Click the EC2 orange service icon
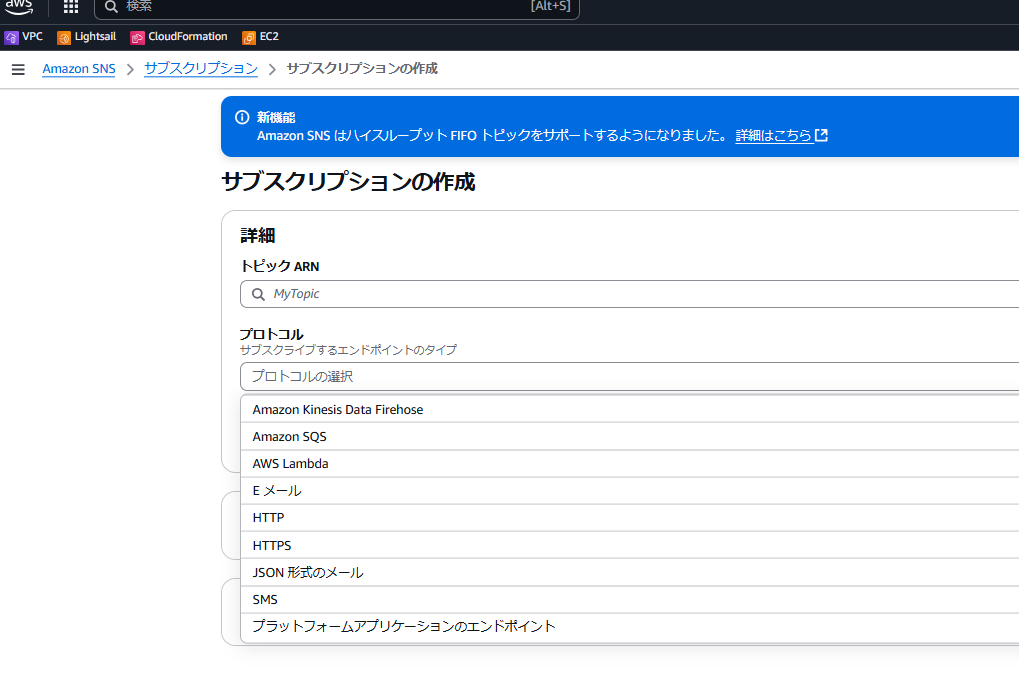 tap(248, 38)
